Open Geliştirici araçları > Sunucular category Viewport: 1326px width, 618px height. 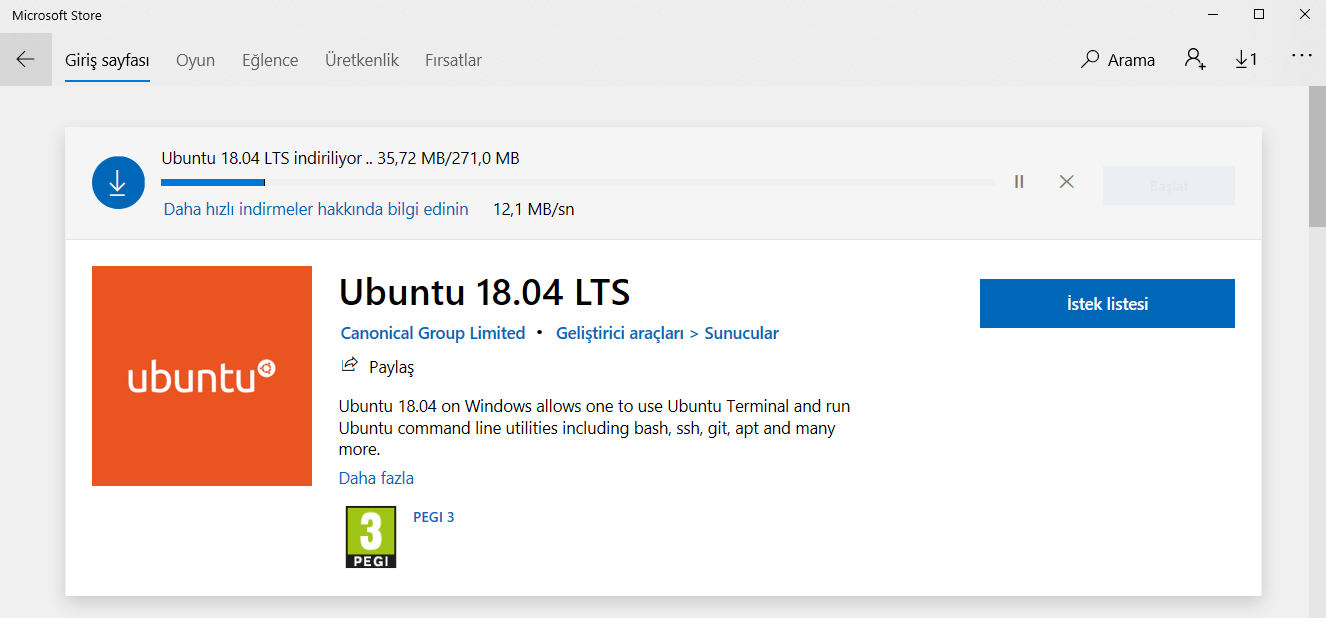pos(667,333)
